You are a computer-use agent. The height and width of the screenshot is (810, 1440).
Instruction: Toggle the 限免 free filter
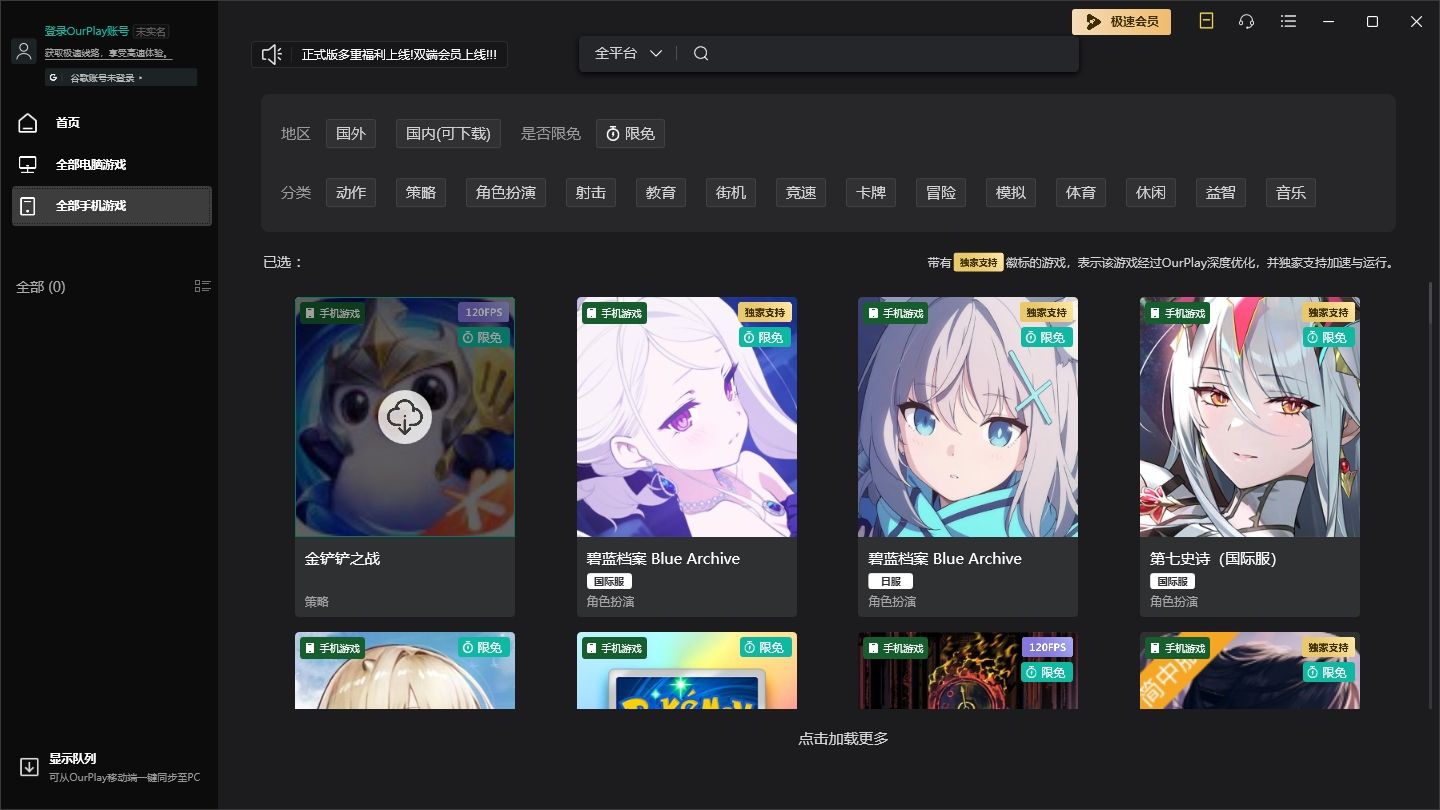tap(631, 133)
